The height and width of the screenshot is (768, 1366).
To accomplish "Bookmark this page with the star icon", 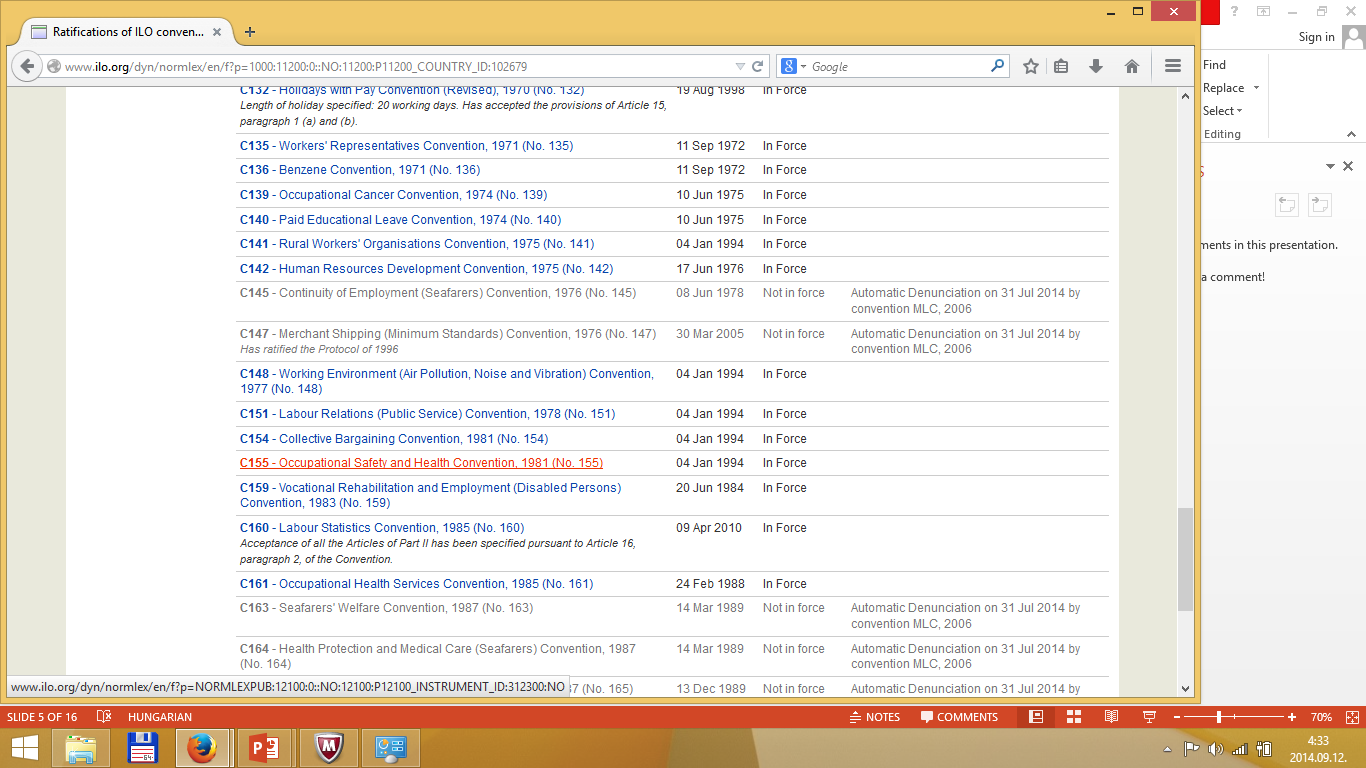I will (x=1031, y=66).
